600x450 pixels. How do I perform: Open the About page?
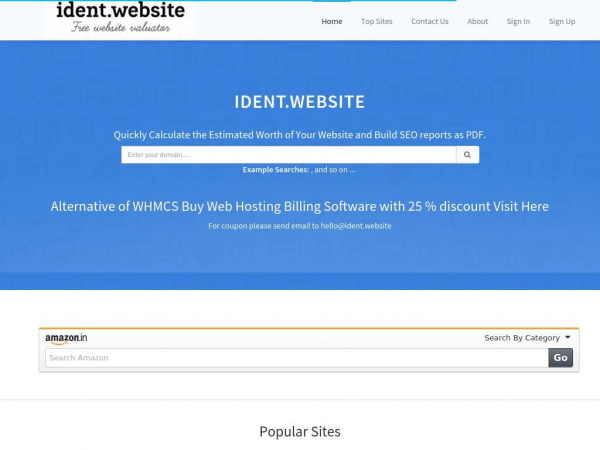pos(478,21)
